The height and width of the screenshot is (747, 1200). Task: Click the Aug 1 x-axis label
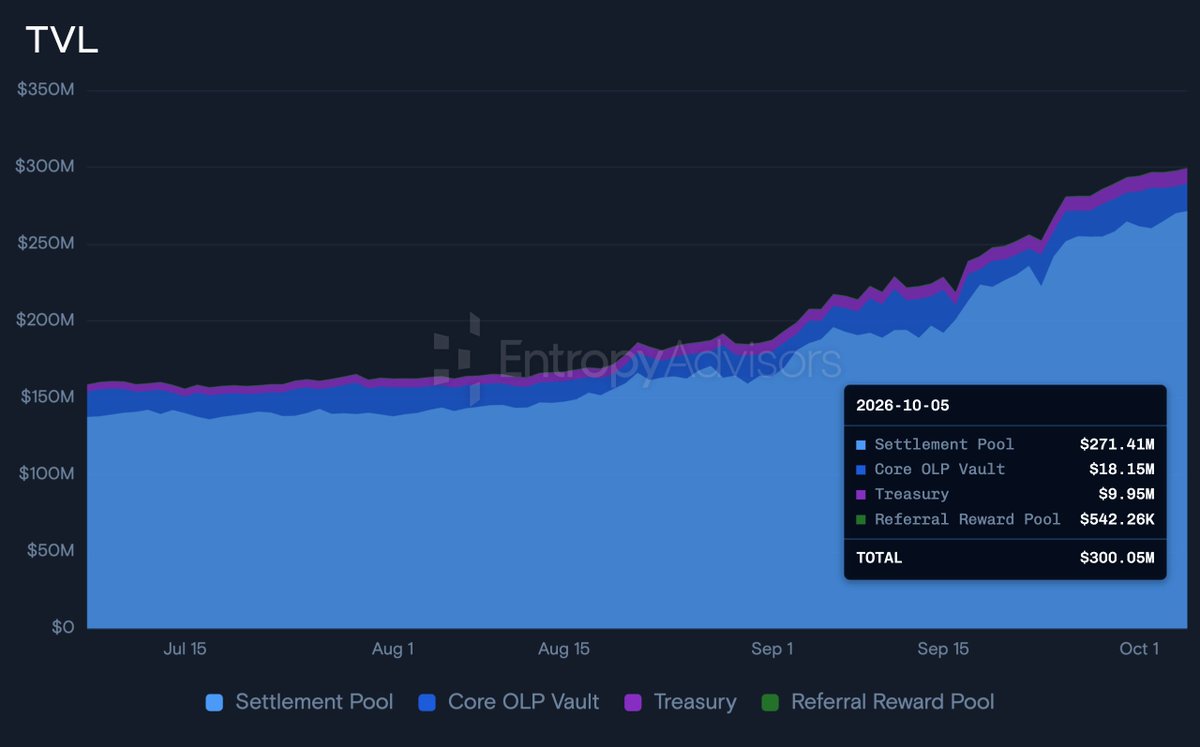(393, 649)
